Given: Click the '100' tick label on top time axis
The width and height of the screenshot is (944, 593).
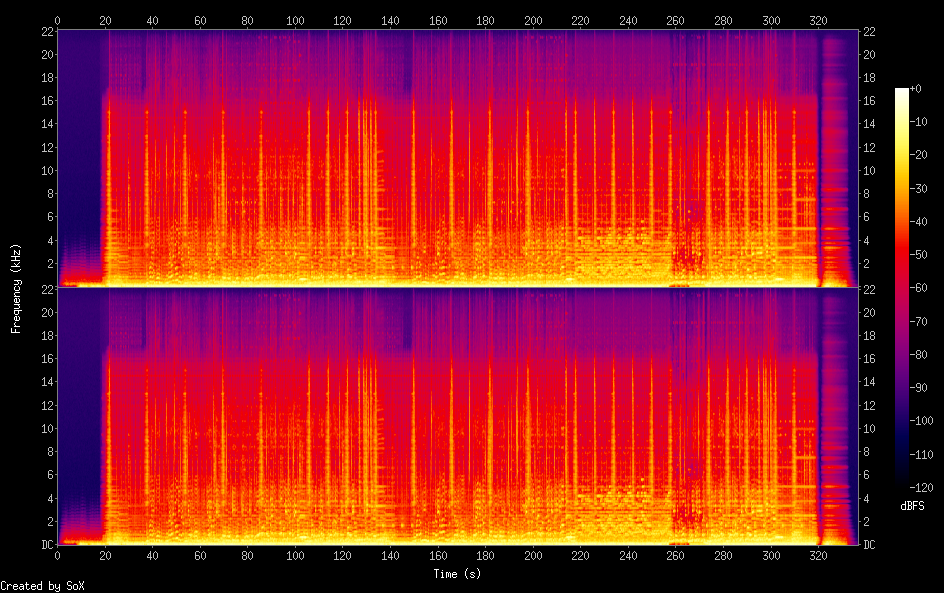Looking at the screenshot, I should [295, 20].
